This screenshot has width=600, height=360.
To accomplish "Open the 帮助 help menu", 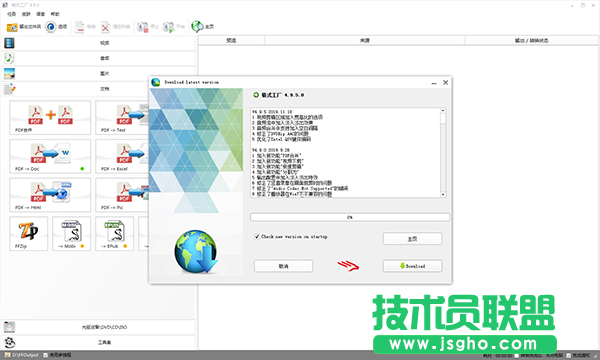I will pos(55,14).
